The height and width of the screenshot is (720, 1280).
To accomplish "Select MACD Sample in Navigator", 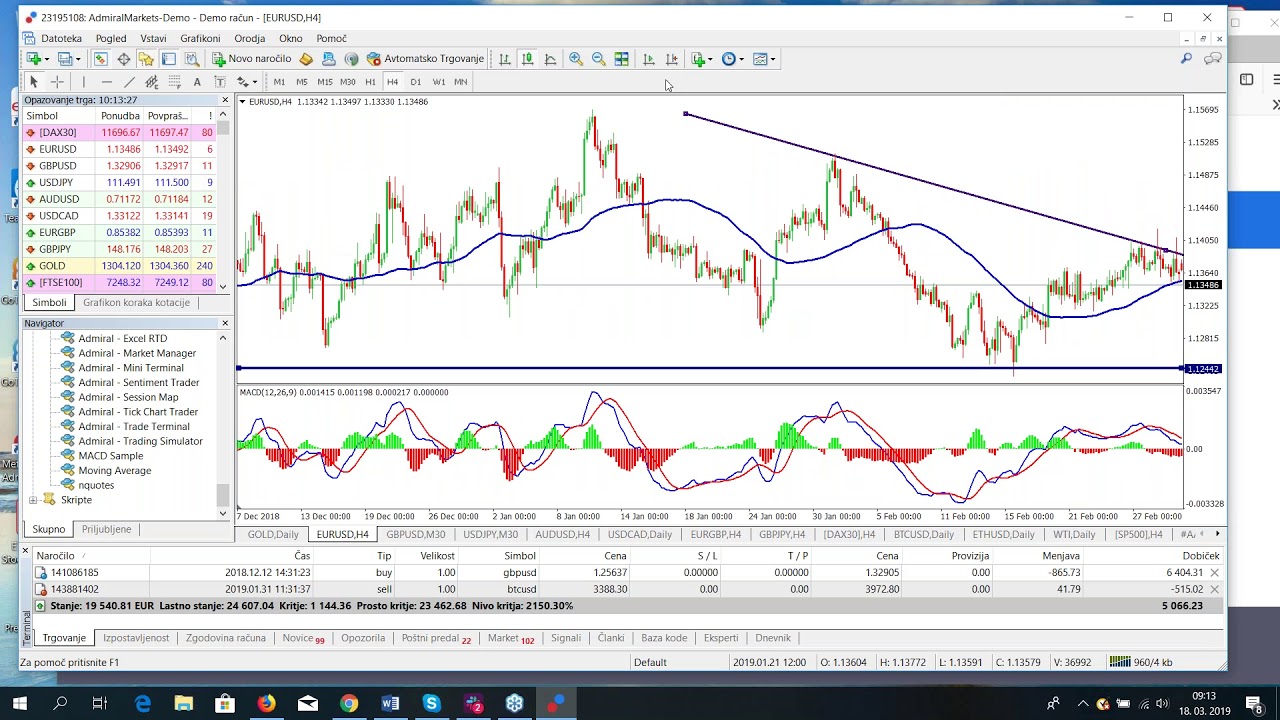I will point(111,456).
